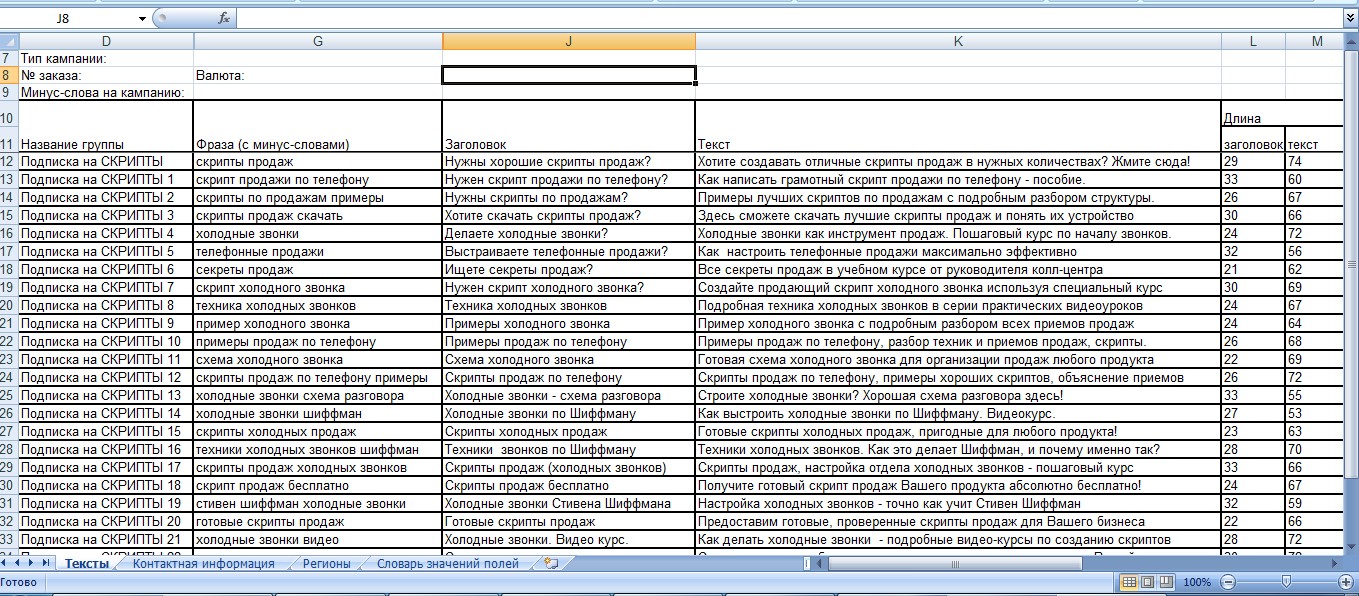
Task: Switch to Page Break Preview view
Action: point(1166,582)
